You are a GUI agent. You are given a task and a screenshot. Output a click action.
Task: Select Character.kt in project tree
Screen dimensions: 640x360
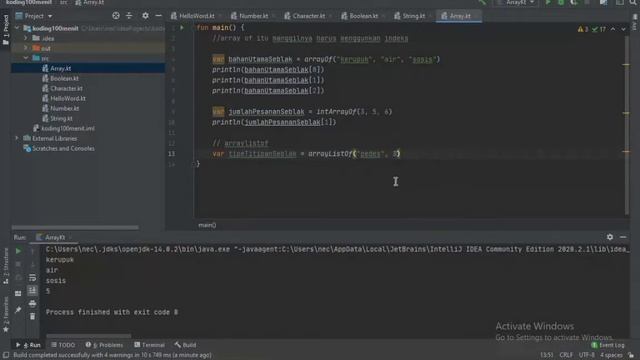66,88
